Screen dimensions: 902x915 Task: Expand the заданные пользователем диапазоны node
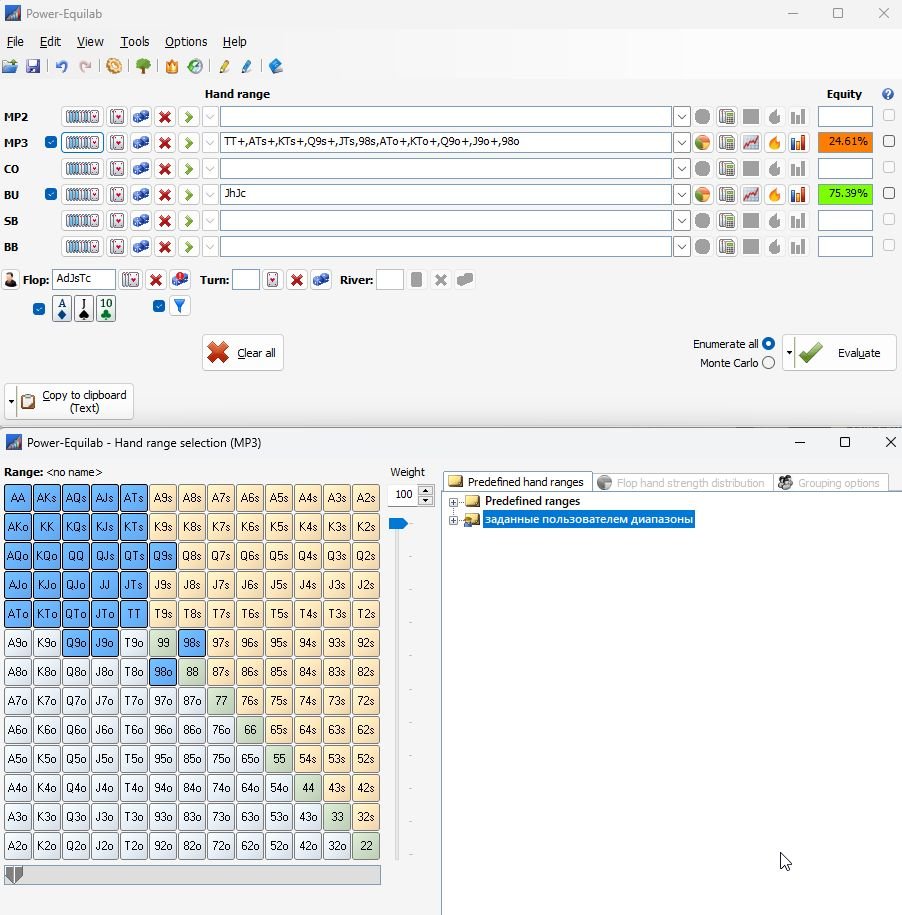pyautogui.click(x=453, y=520)
